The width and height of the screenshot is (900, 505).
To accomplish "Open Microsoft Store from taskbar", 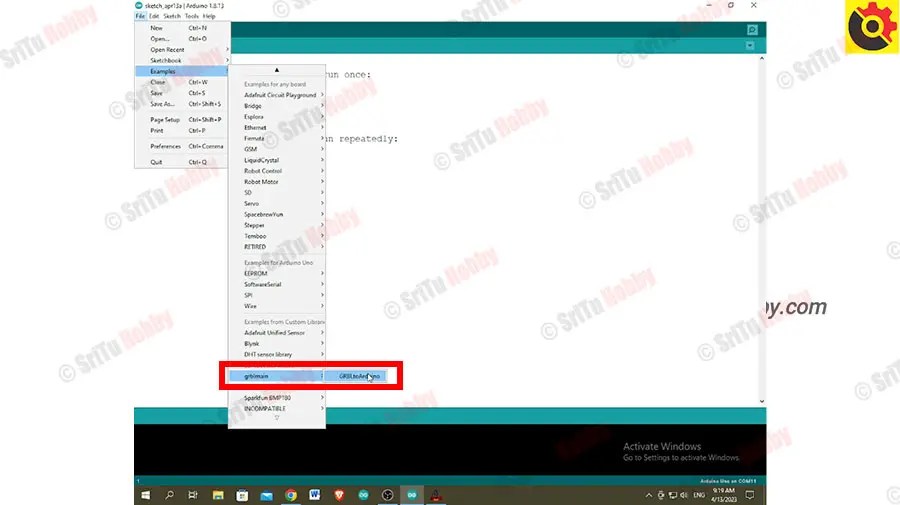I will [242, 495].
